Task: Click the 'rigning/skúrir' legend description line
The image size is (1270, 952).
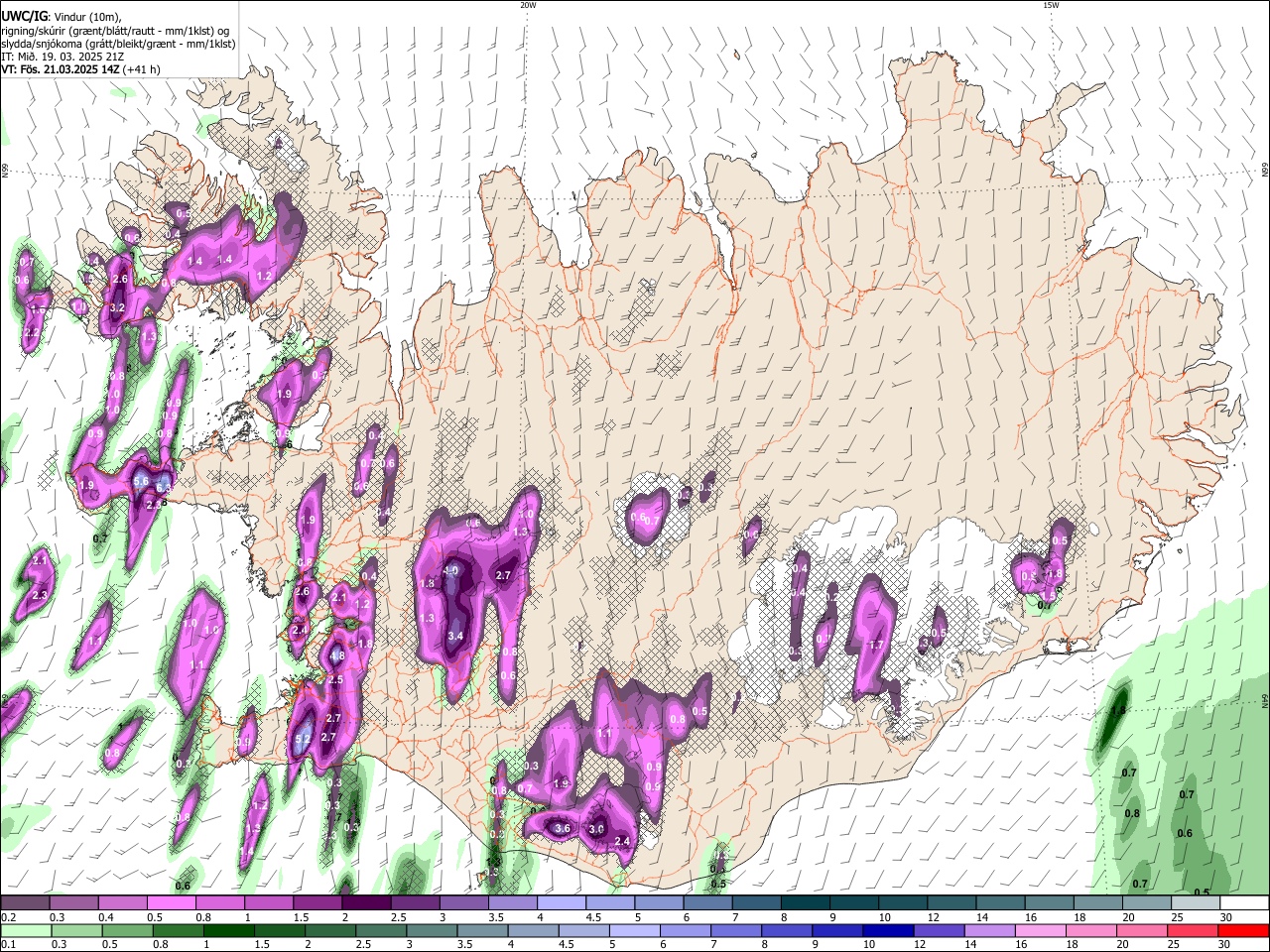Action: 115,31
